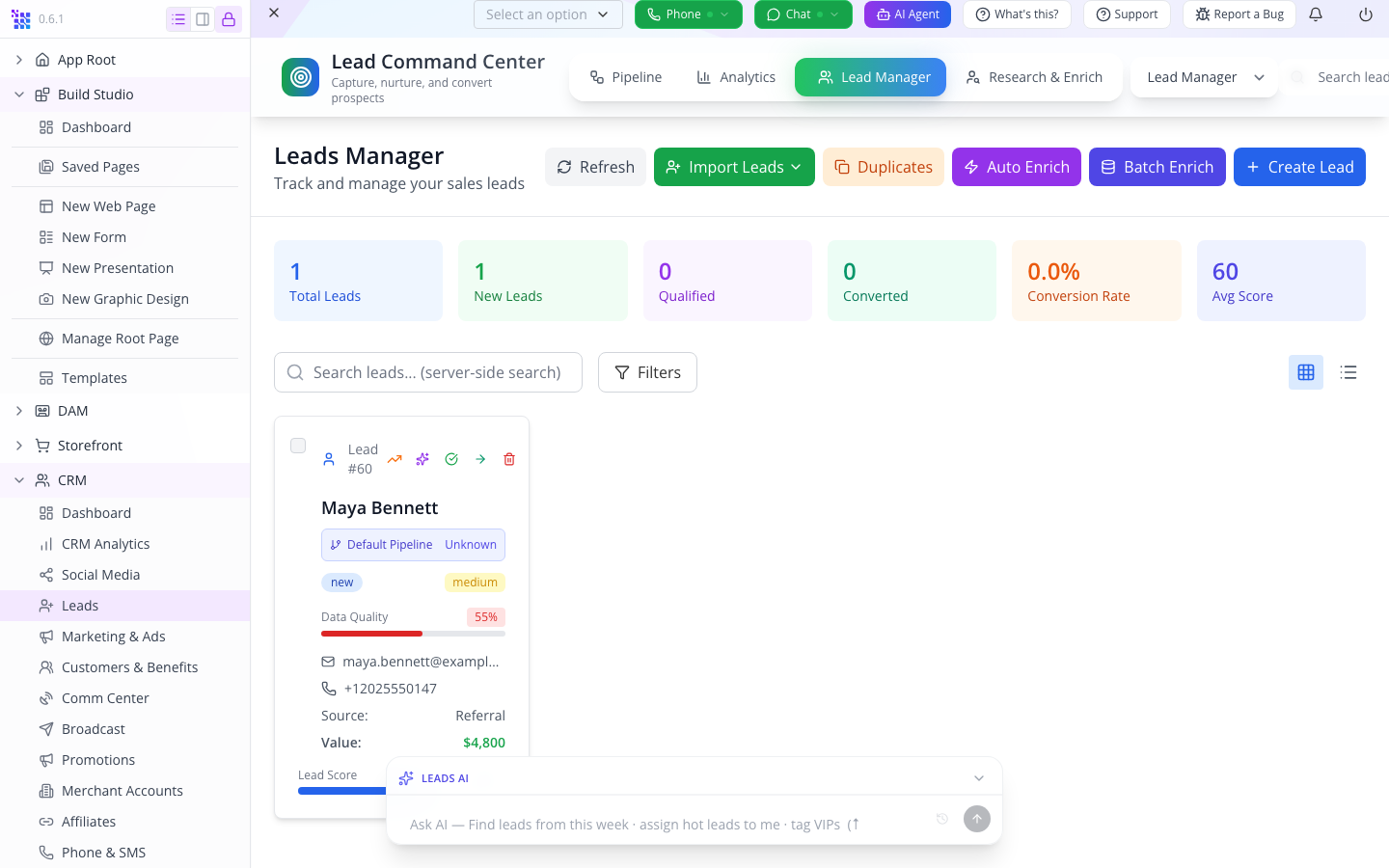Click the green arrow icon on Lead #60
The image size is (1389, 868).
click(x=480, y=459)
